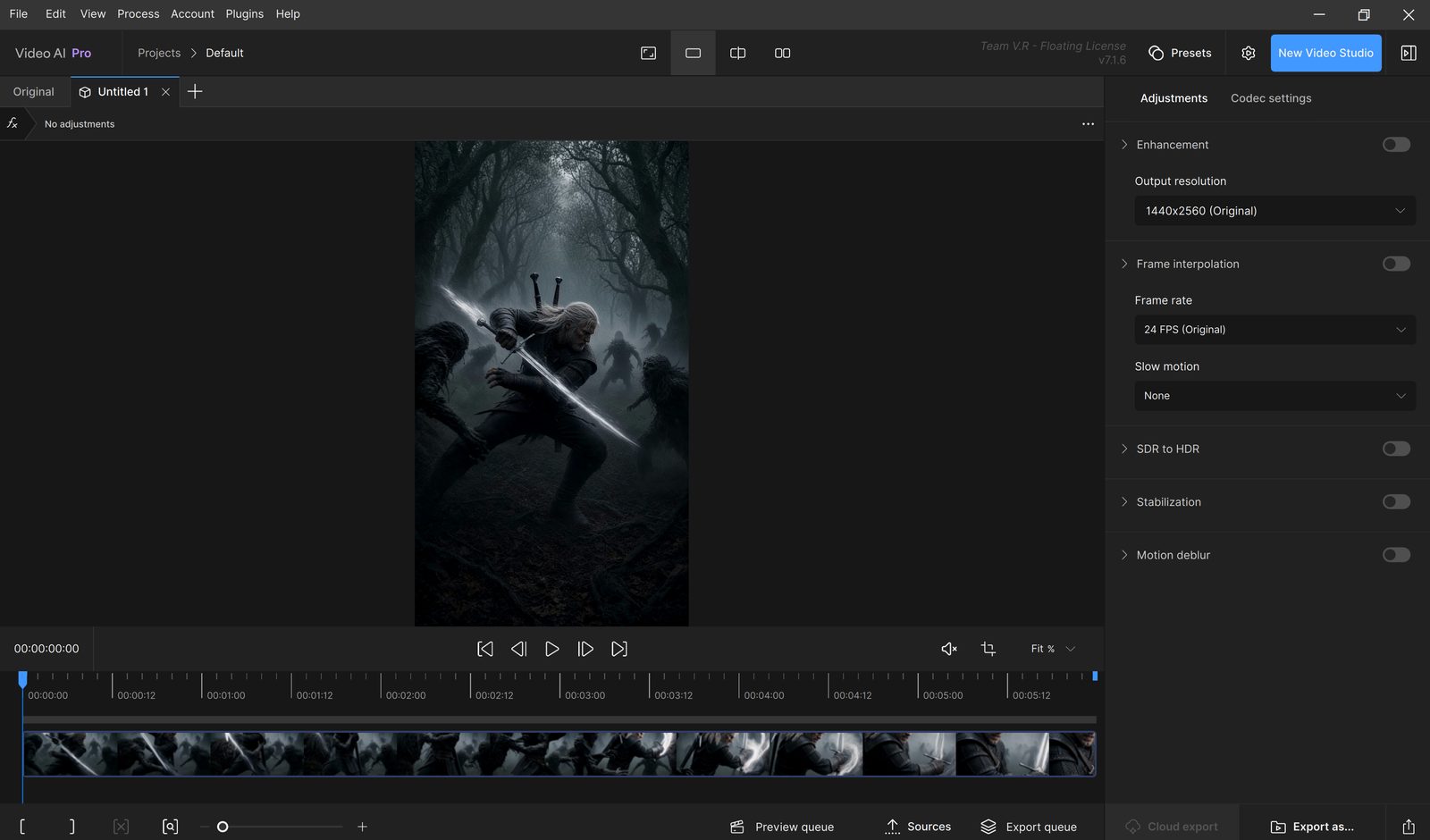1430x840 pixels.
Task: Click the New Video Studio button
Action: (1326, 53)
